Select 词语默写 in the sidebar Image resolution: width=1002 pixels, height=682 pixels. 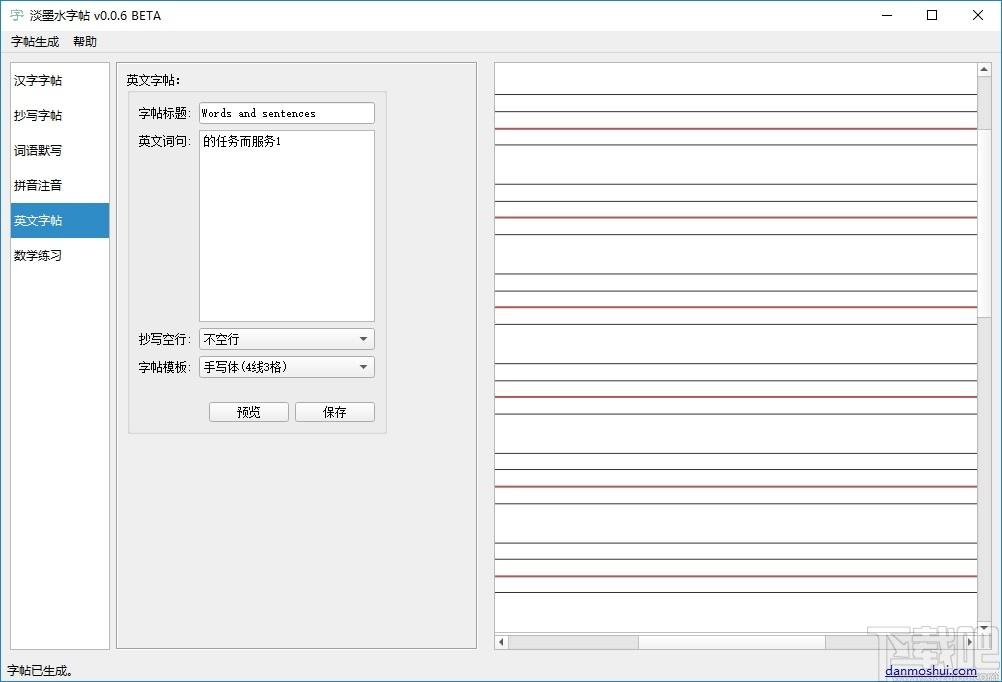coord(59,150)
